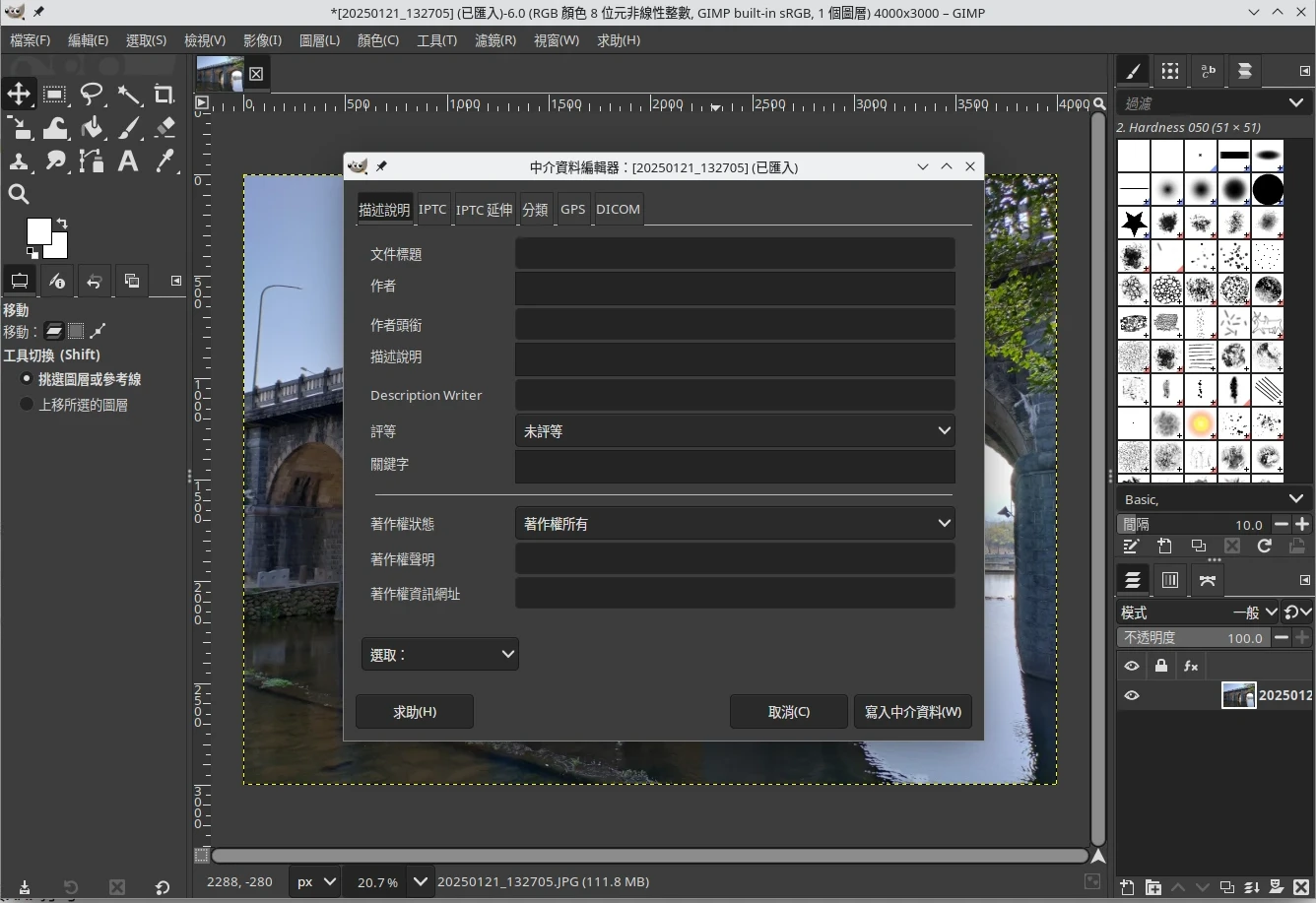Image resolution: width=1316 pixels, height=903 pixels.
Task: Switch to the GPS tab
Action: click(572, 209)
